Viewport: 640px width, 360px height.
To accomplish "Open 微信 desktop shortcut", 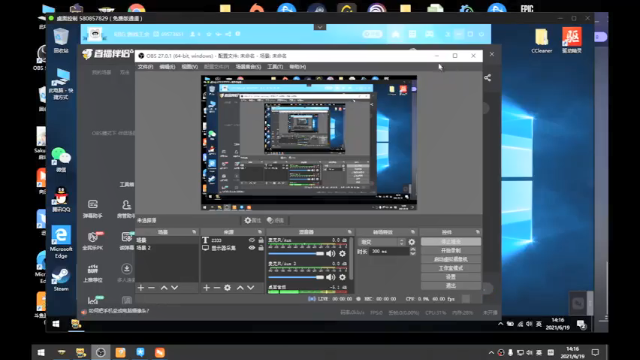I will pyautogui.click(x=61, y=160).
